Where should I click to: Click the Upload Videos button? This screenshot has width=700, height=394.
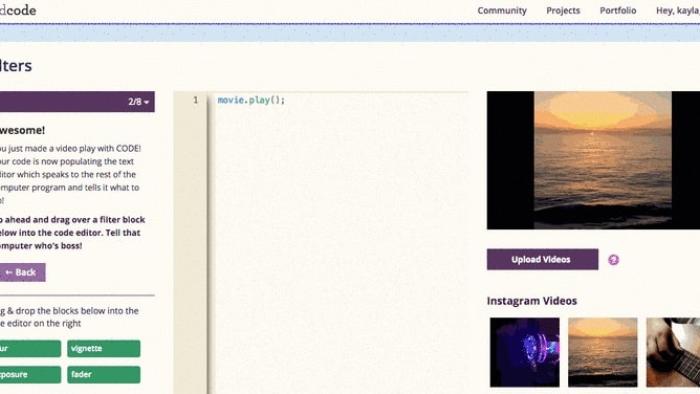click(x=542, y=259)
